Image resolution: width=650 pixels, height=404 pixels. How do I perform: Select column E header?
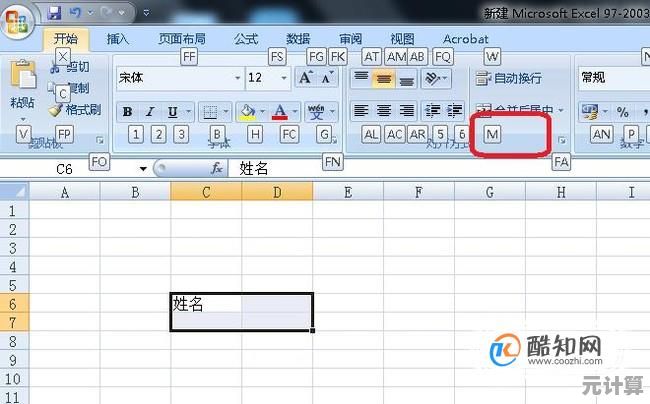(348, 192)
